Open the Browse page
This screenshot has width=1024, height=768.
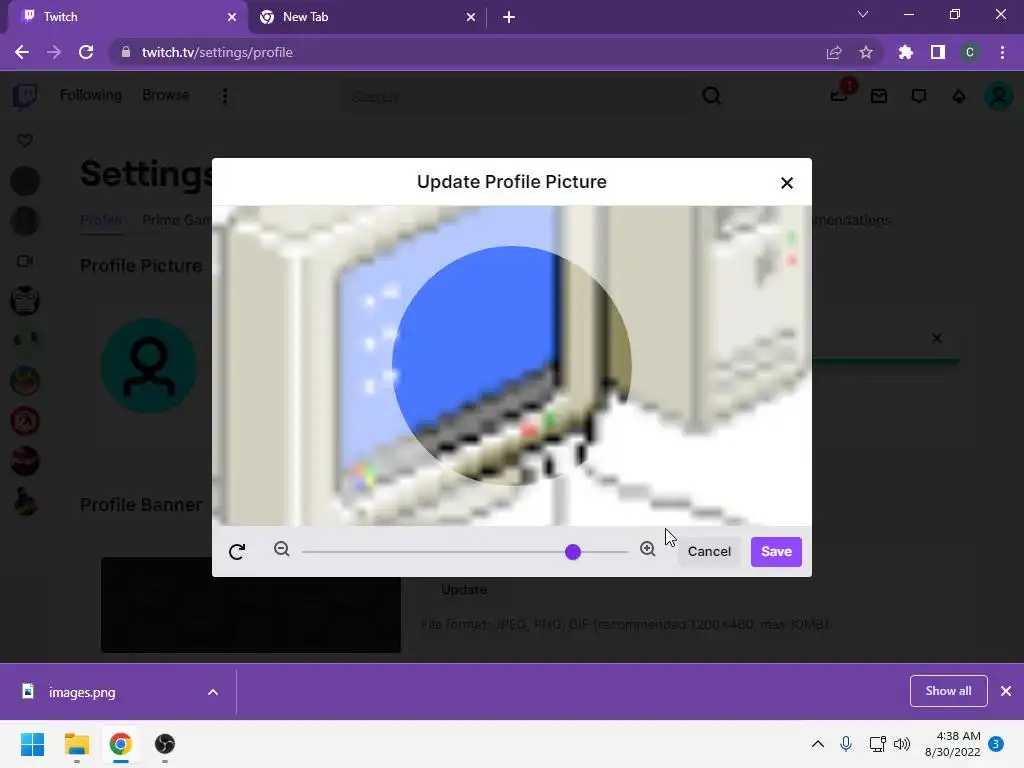pos(166,95)
